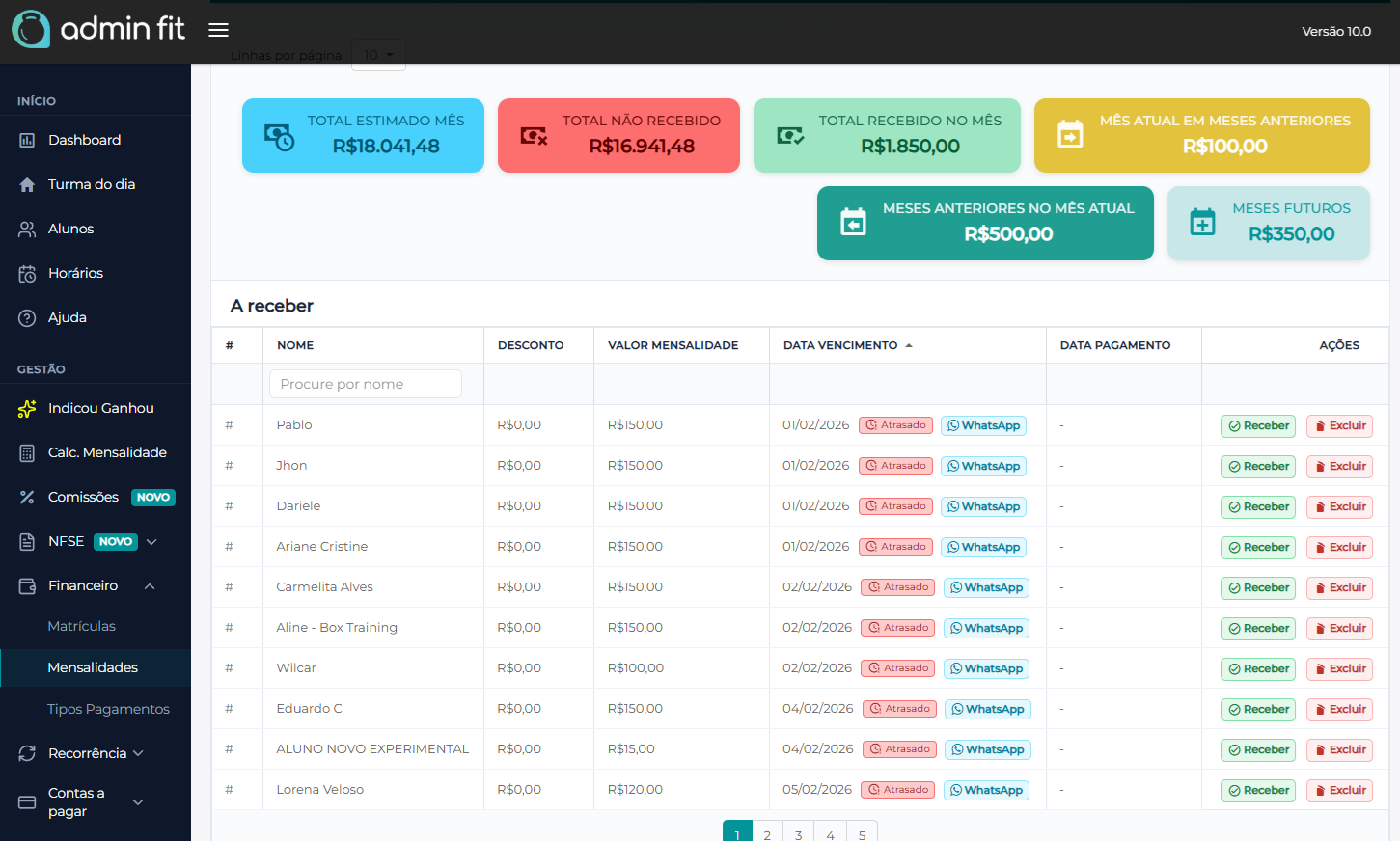
Task: Expand the Recorrência submenu
Action: point(138,753)
